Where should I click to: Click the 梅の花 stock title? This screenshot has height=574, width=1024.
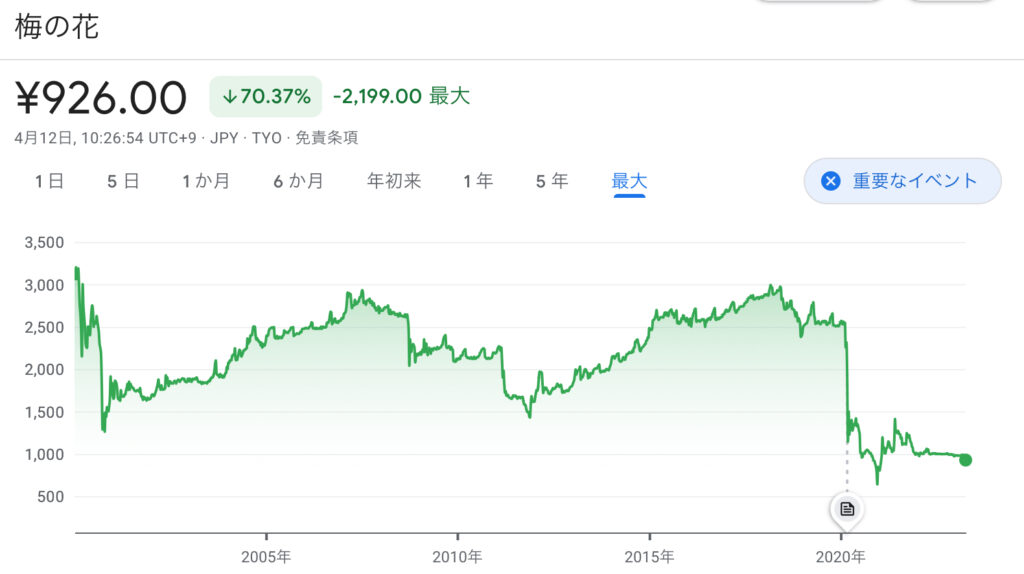57,27
